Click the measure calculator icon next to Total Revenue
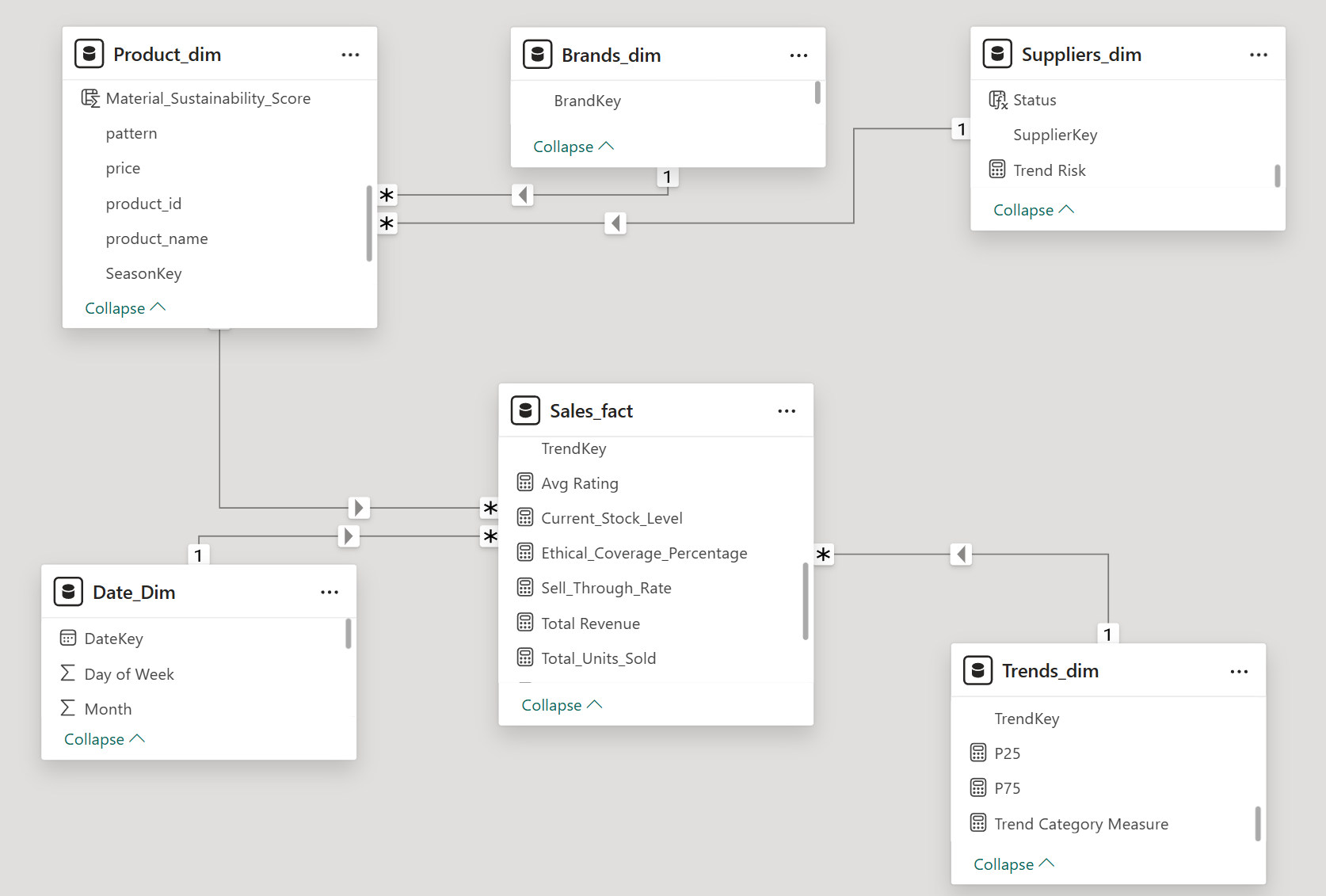 tap(525, 623)
